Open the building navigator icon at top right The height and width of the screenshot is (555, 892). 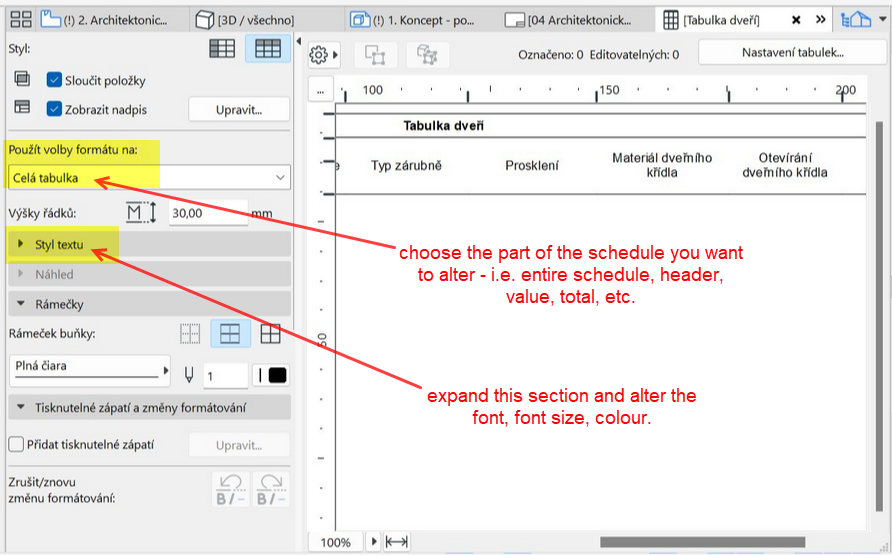click(x=856, y=20)
